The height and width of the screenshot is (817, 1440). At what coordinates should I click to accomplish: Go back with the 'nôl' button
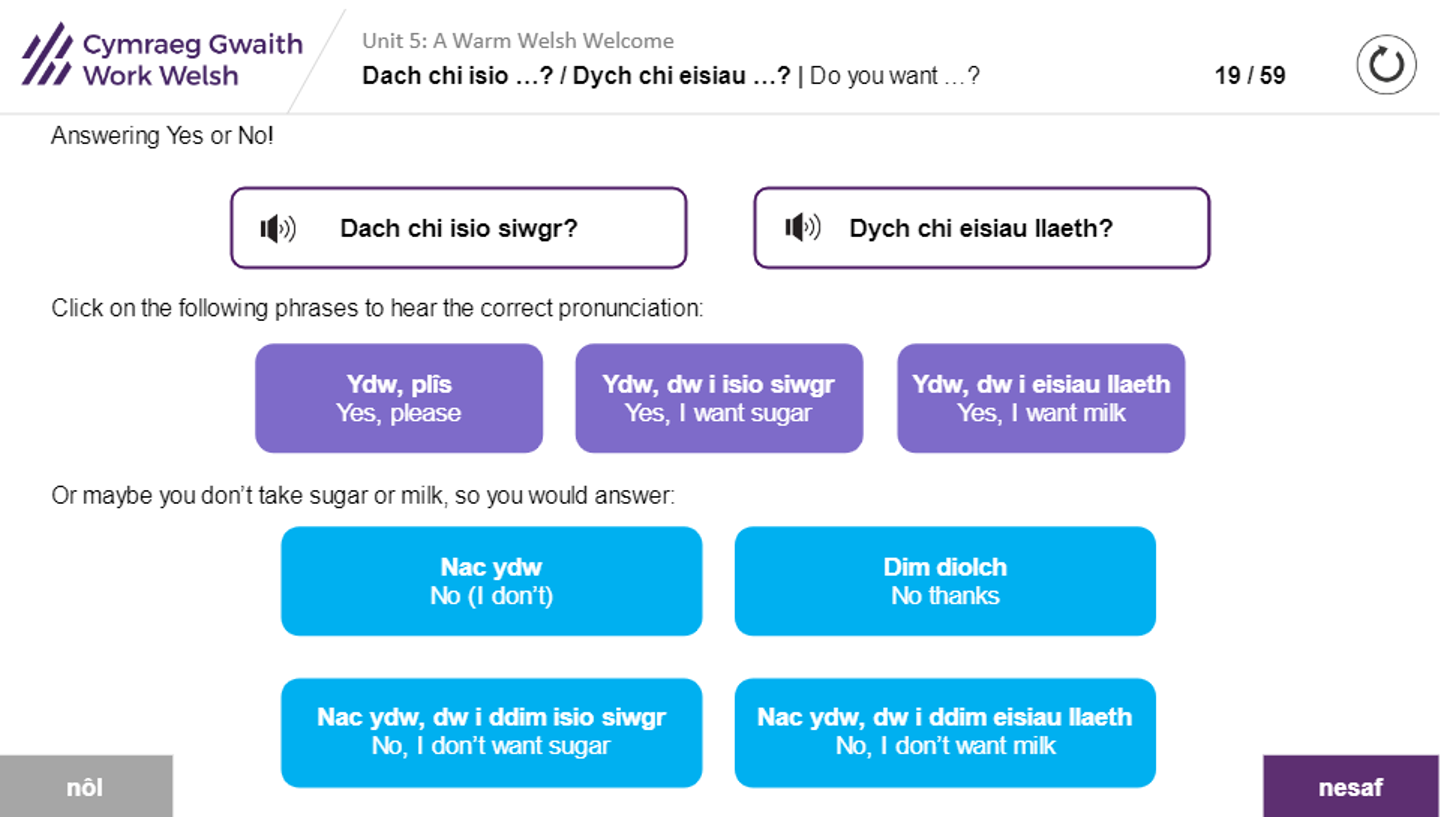tap(86, 787)
